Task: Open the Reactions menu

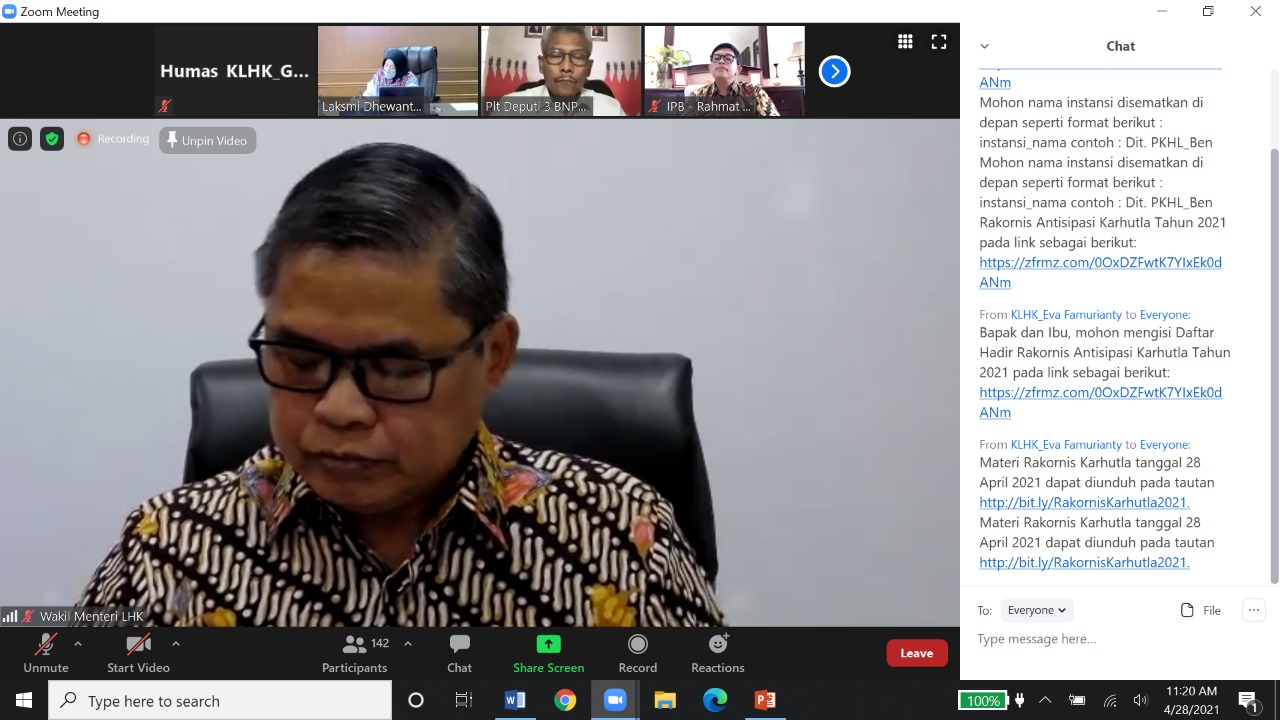Action: coord(717,653)
